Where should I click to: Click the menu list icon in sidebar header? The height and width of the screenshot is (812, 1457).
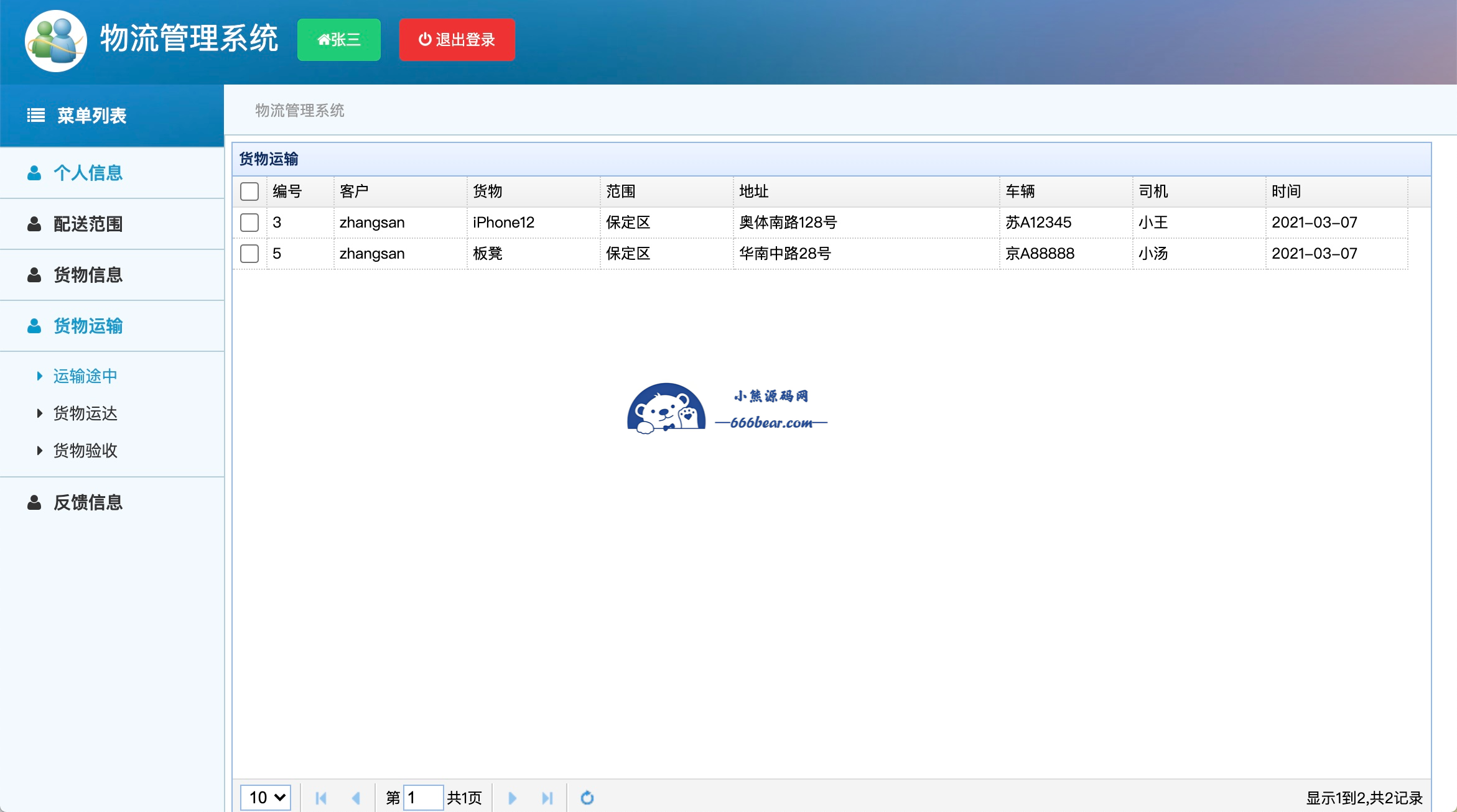35,116
